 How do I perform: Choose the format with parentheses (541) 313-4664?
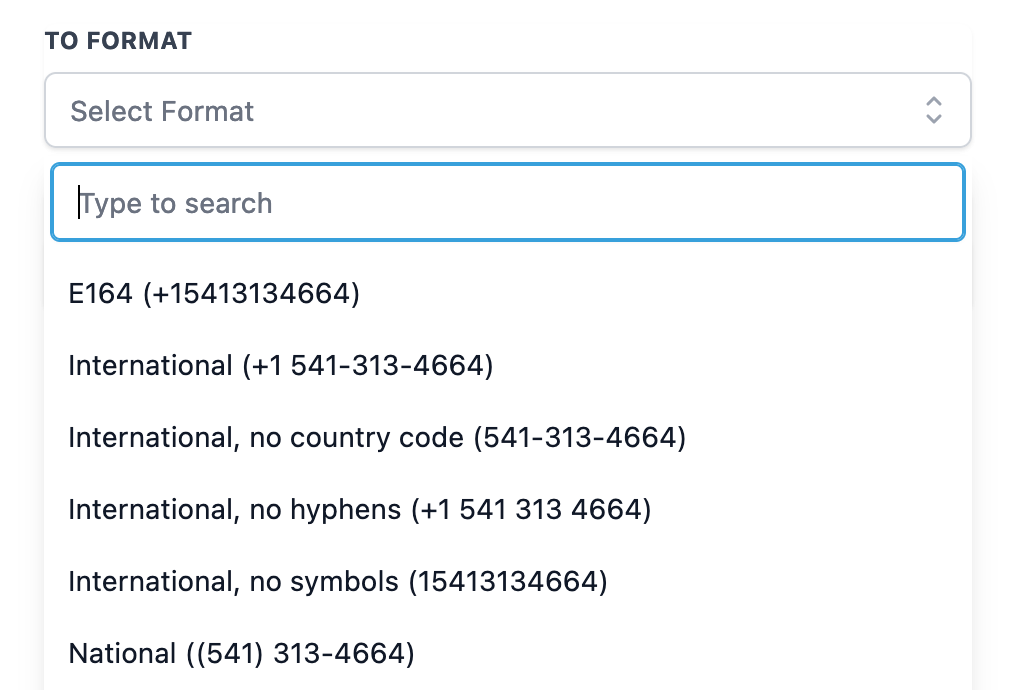[x=241, y=654]
